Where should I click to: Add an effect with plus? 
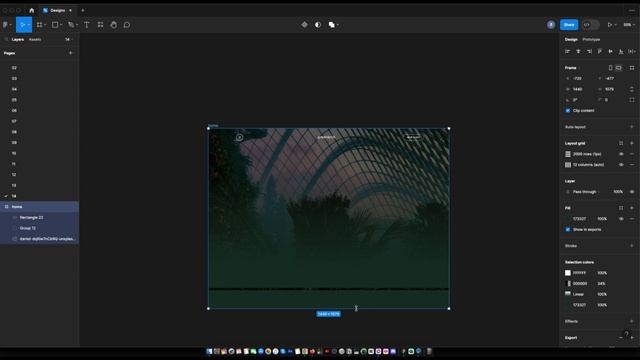(x=632, y=321)
